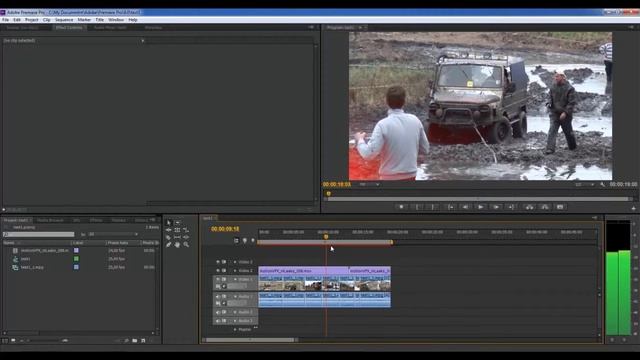Toggle Audio 1 track output speaker
The image size is (640, 360).
click(218, 297)
